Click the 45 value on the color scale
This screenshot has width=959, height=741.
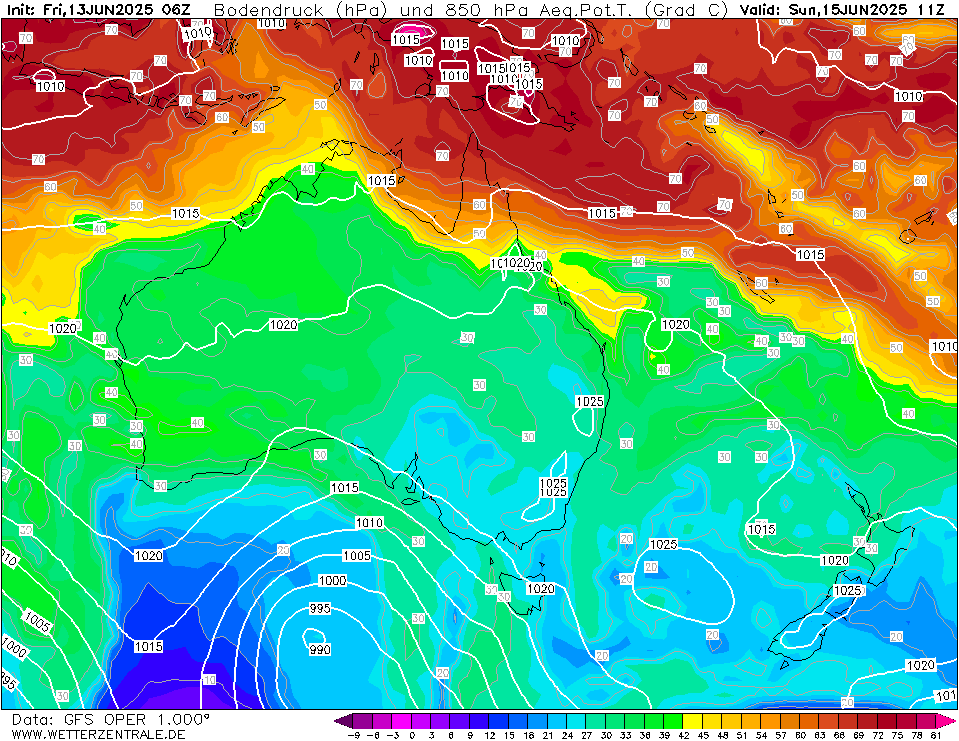[703, 735]
